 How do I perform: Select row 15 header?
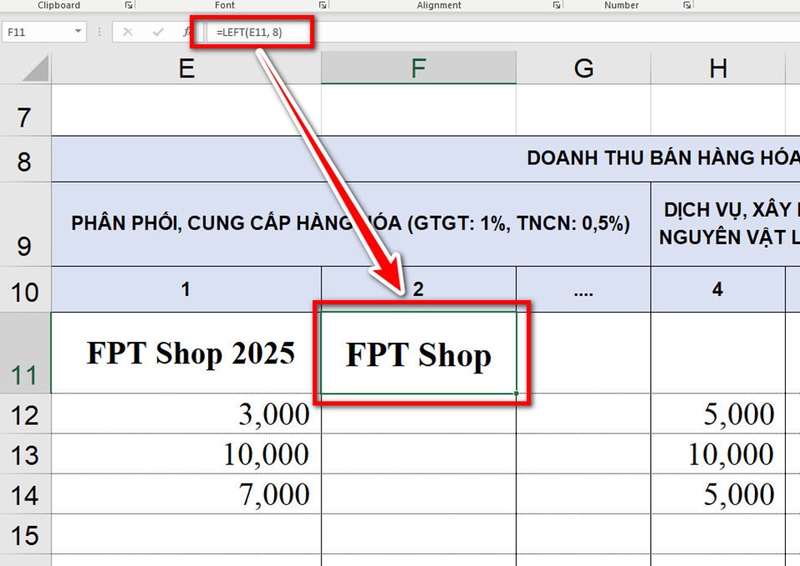25,534
